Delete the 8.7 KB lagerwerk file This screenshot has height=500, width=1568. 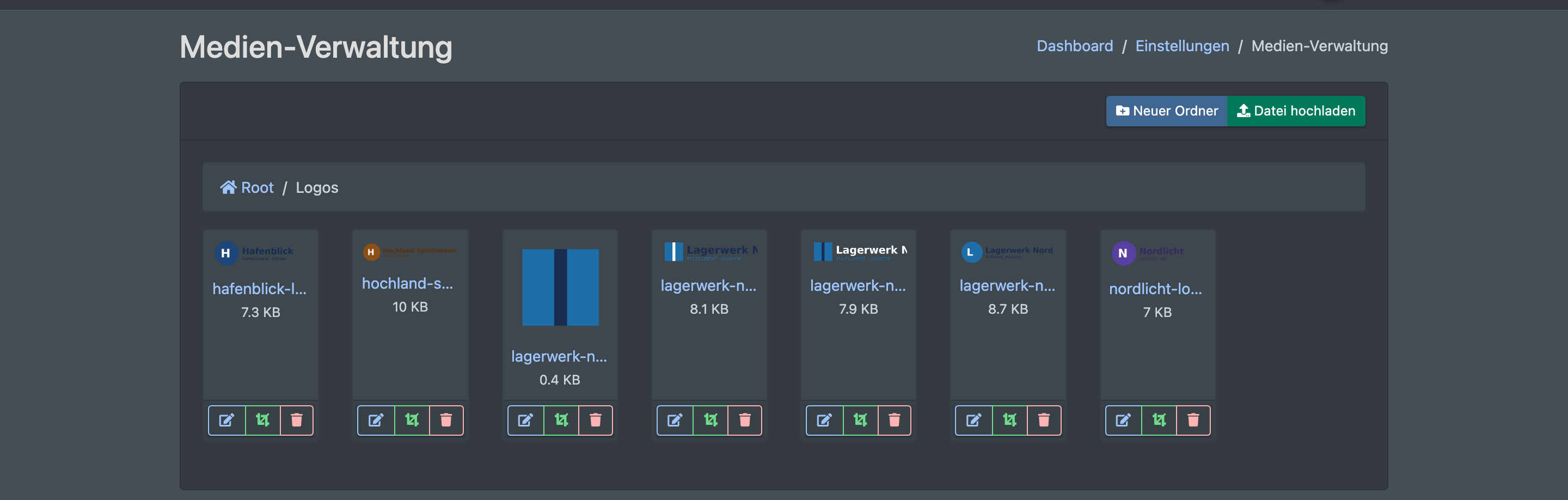1044,420
